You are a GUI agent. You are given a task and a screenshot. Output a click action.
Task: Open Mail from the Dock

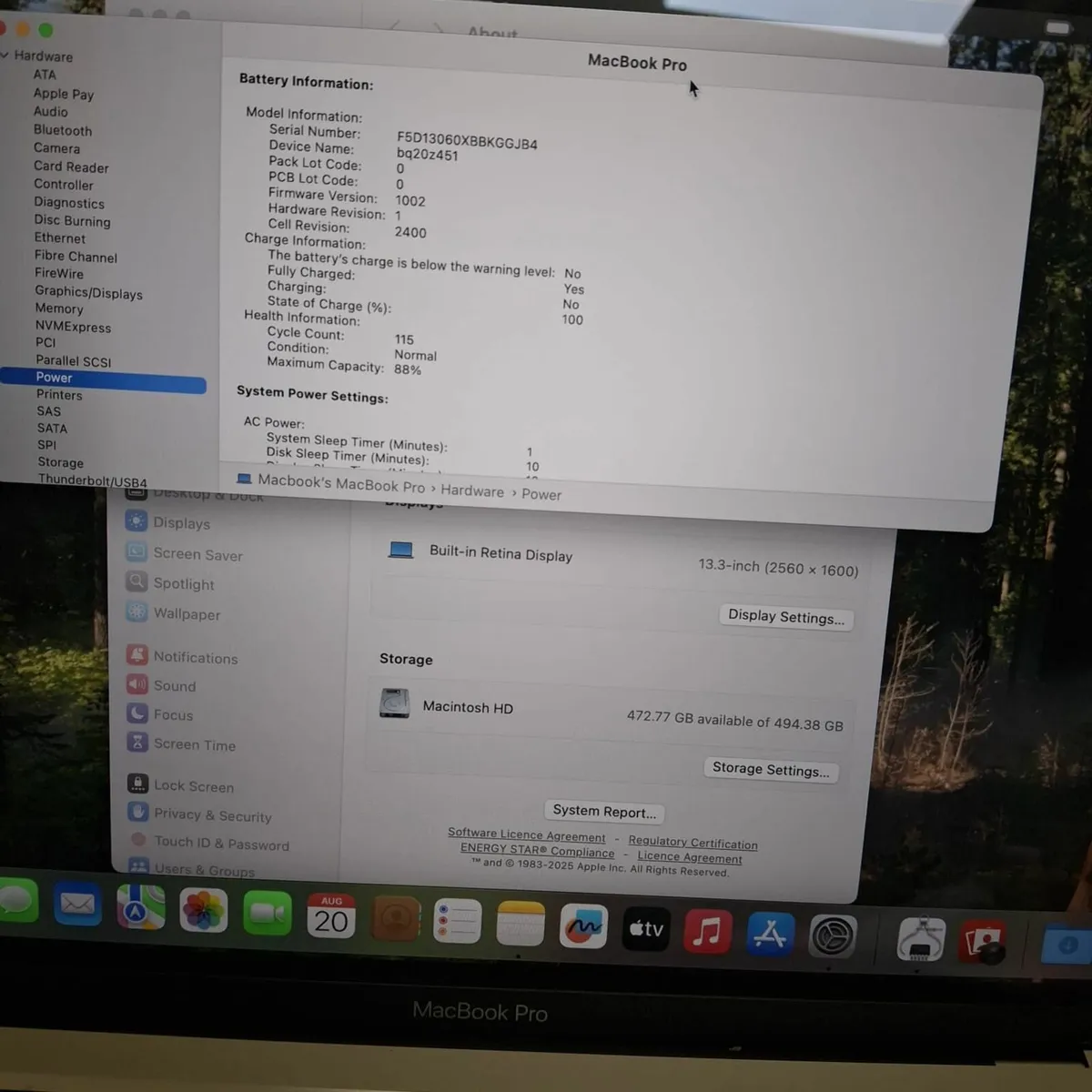pyautogui.click(x=76, y=905)
